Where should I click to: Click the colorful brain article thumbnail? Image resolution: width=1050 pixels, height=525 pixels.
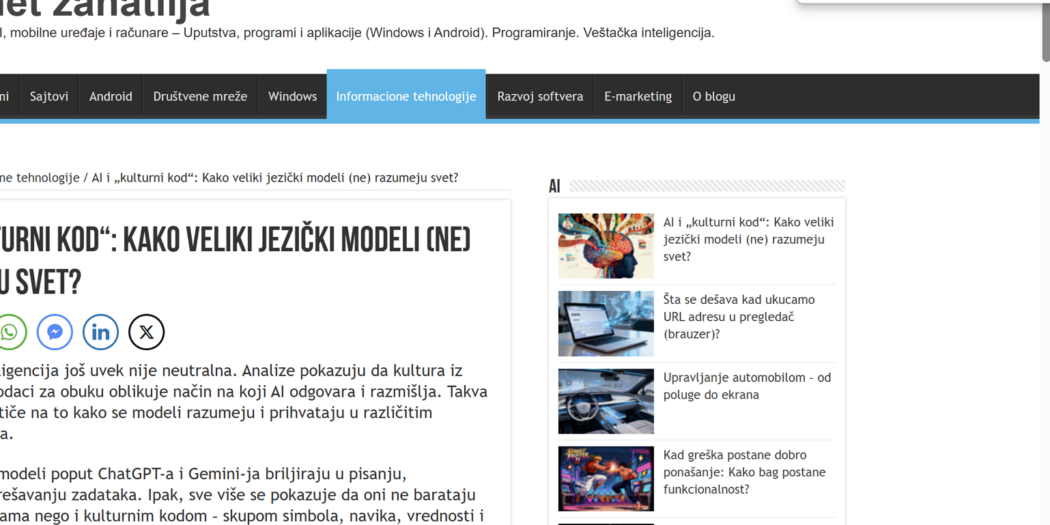605,246
